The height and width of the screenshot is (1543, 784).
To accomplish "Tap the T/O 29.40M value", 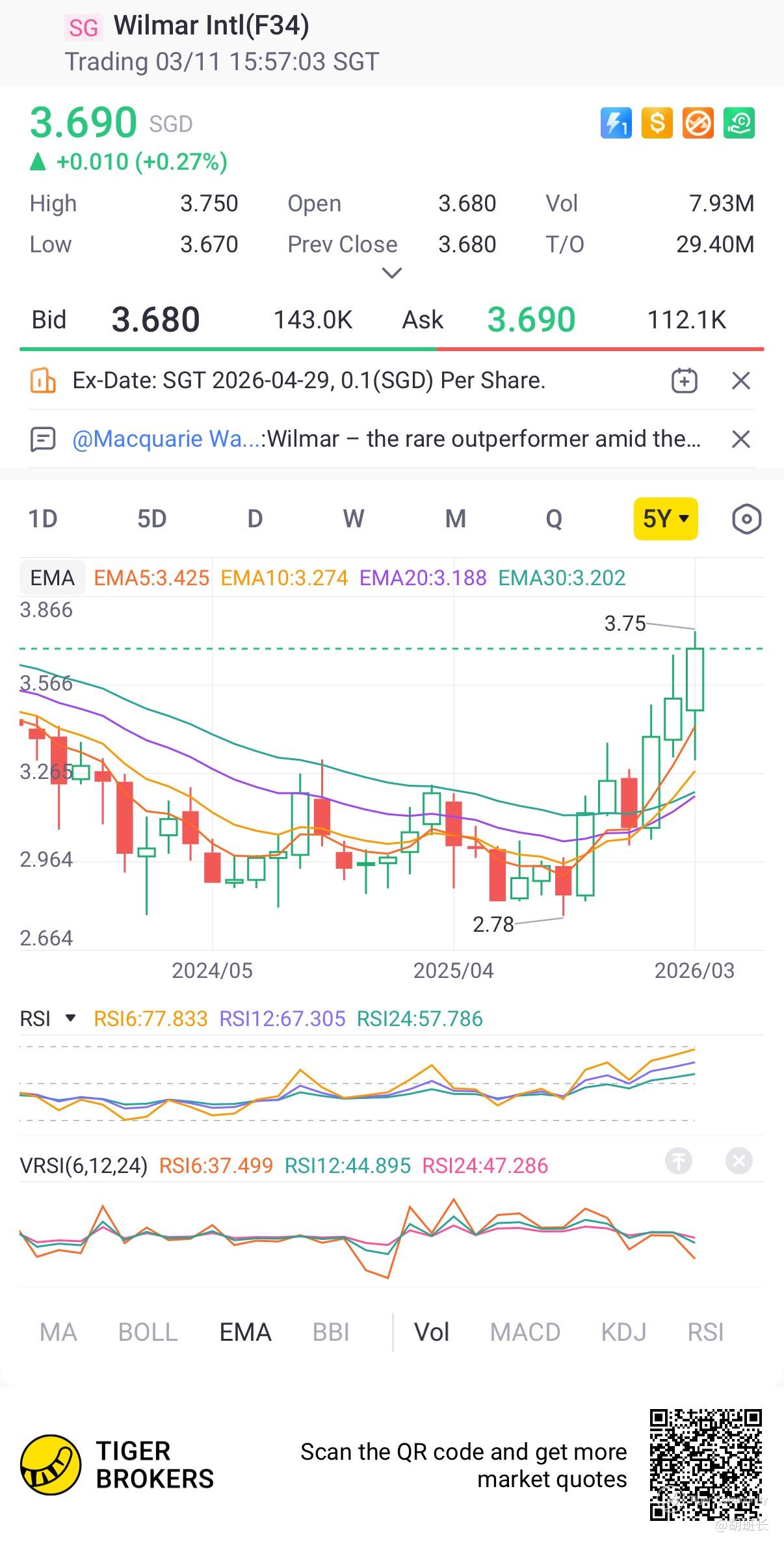I will click(x=715, y=244).
